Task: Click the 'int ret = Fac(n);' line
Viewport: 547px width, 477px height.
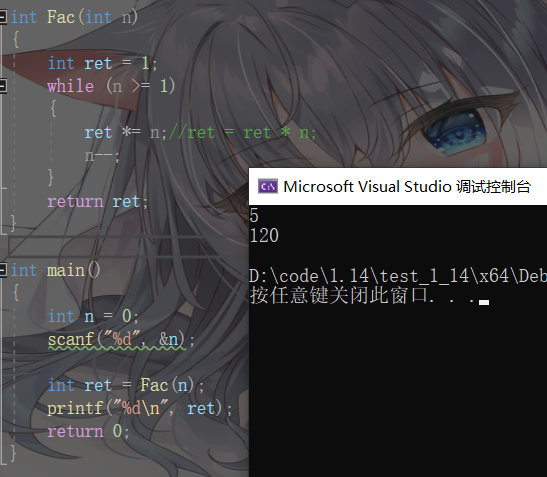Action: (x=126, y=385)
